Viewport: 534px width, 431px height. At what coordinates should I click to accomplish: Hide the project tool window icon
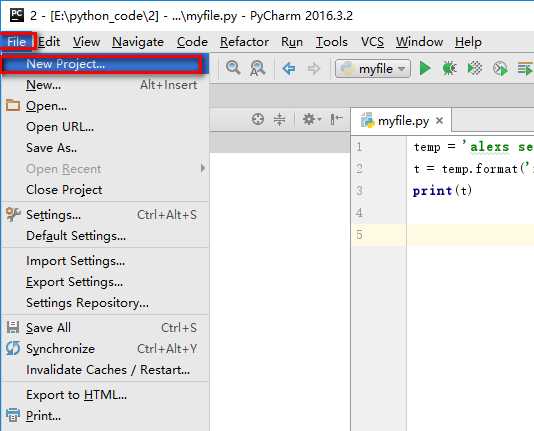[336, 119]
